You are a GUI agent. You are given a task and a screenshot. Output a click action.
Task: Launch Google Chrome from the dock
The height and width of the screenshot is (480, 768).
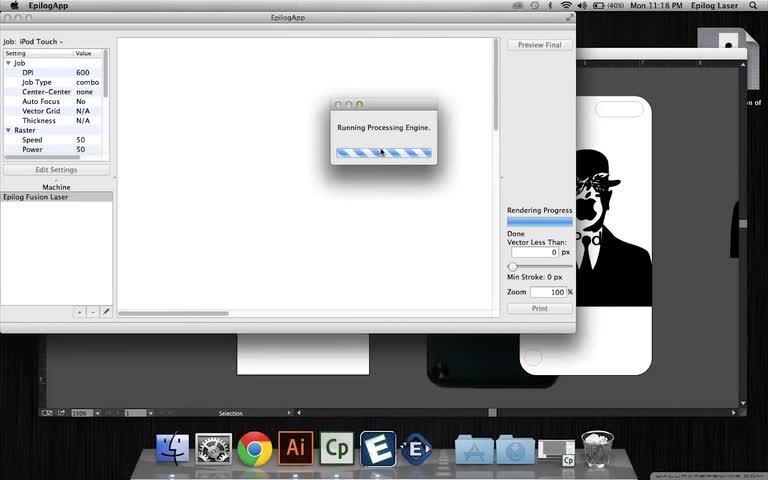255,448
